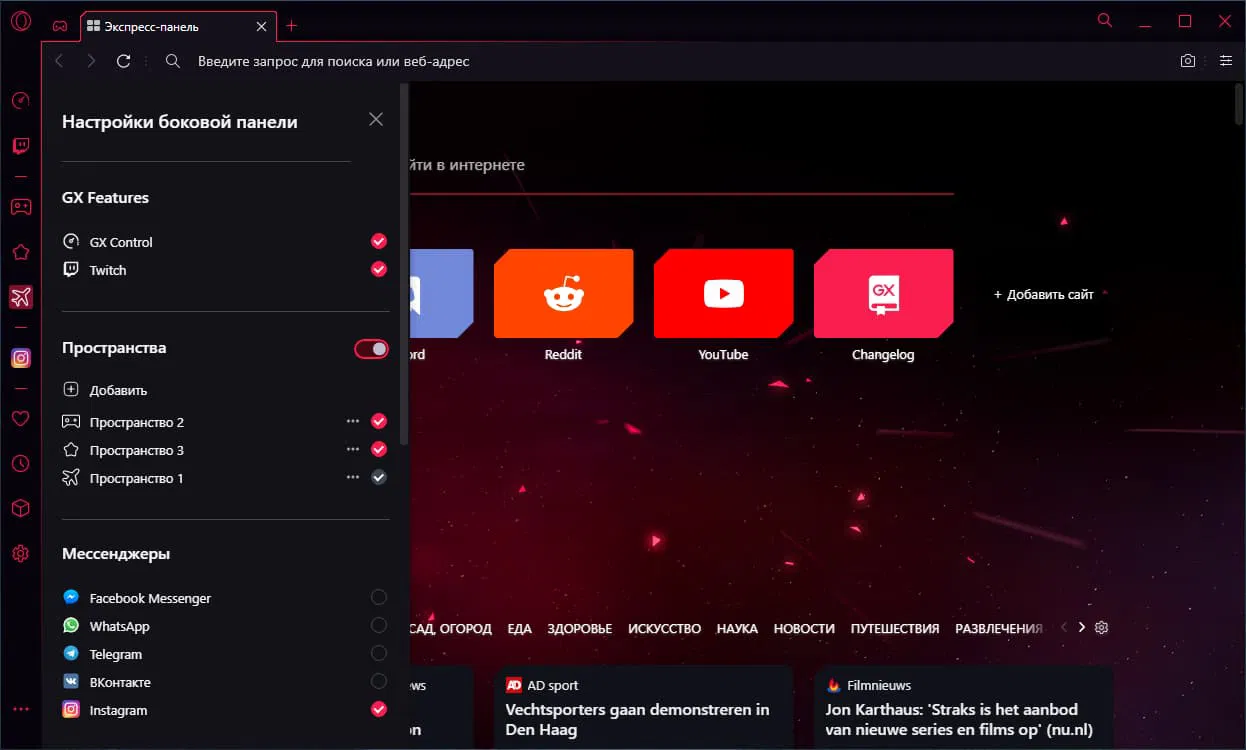Close sidebar settings panel
Image resolution: width=1246 pixels, height=750 pixels.
tap(376, 119)
